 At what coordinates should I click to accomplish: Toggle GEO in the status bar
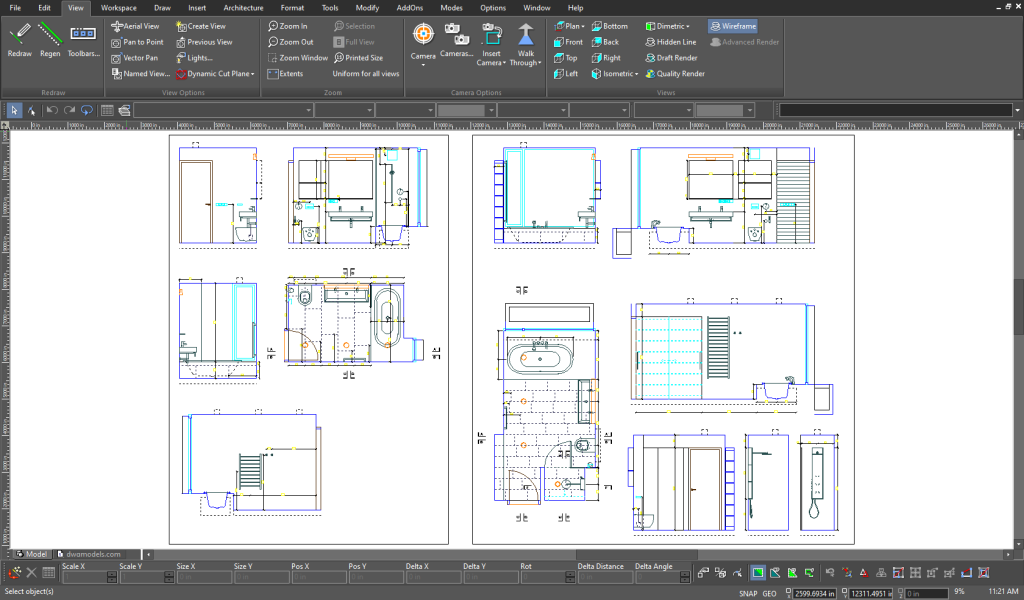[x=769, y=593]
